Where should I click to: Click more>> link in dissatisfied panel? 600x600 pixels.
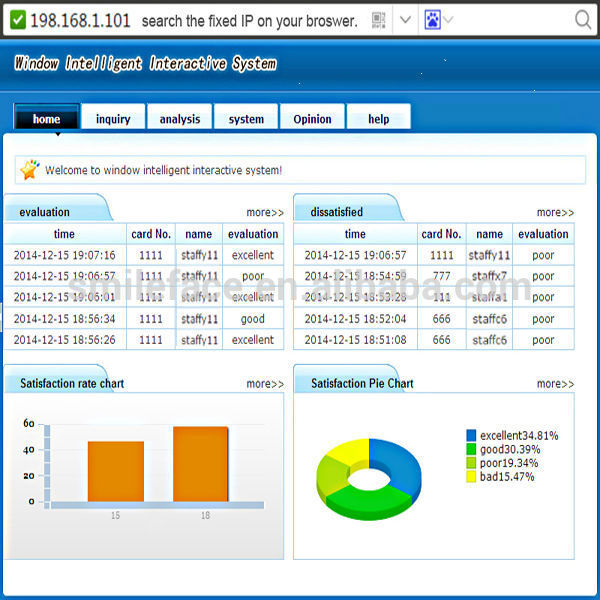[555, 212]
